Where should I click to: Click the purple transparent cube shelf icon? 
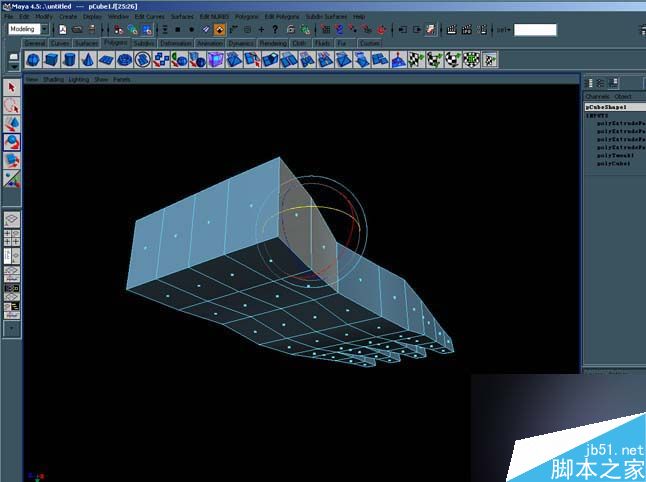pyautogui.click(x=215, y=60)
